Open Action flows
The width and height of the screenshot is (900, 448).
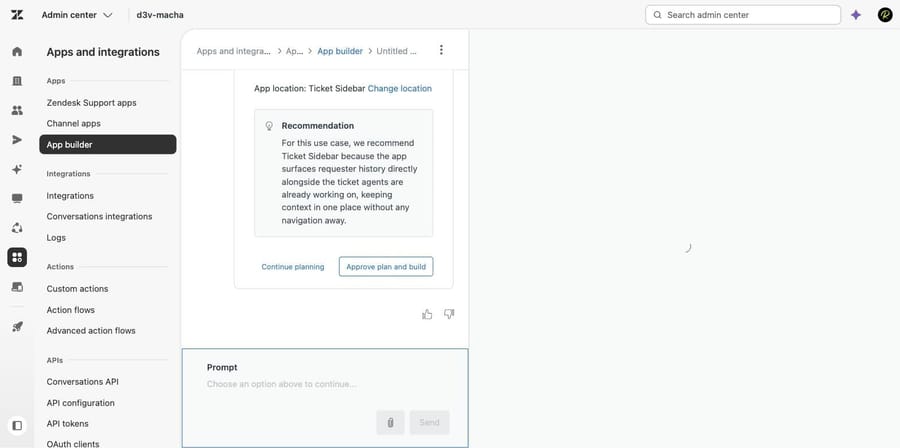pos(71,310)
